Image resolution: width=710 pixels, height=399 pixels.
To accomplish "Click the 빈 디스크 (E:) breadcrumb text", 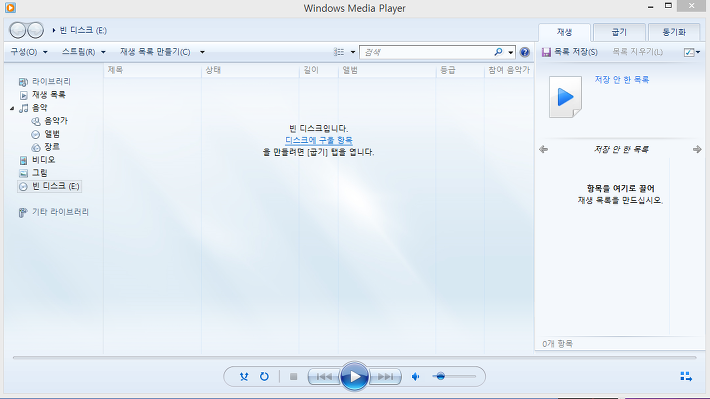I will 83,30.
